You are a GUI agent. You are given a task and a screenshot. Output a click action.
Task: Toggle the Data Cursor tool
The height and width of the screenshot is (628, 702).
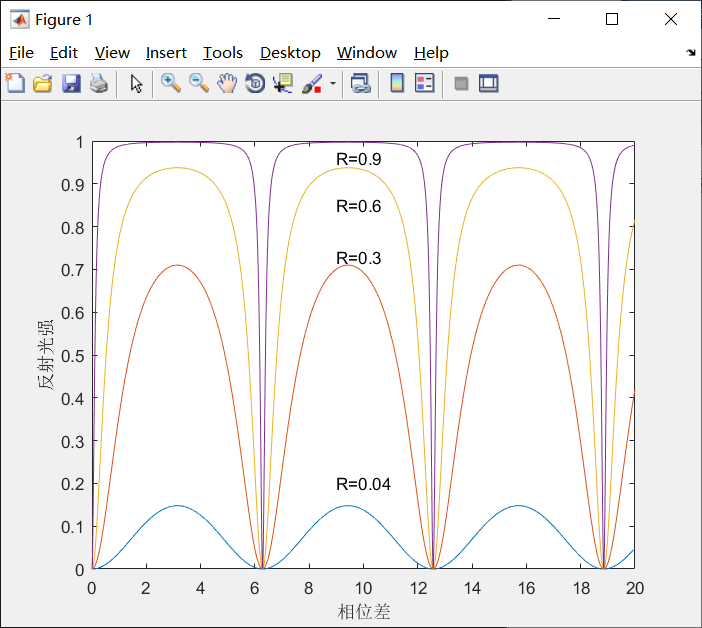[283, 84]
